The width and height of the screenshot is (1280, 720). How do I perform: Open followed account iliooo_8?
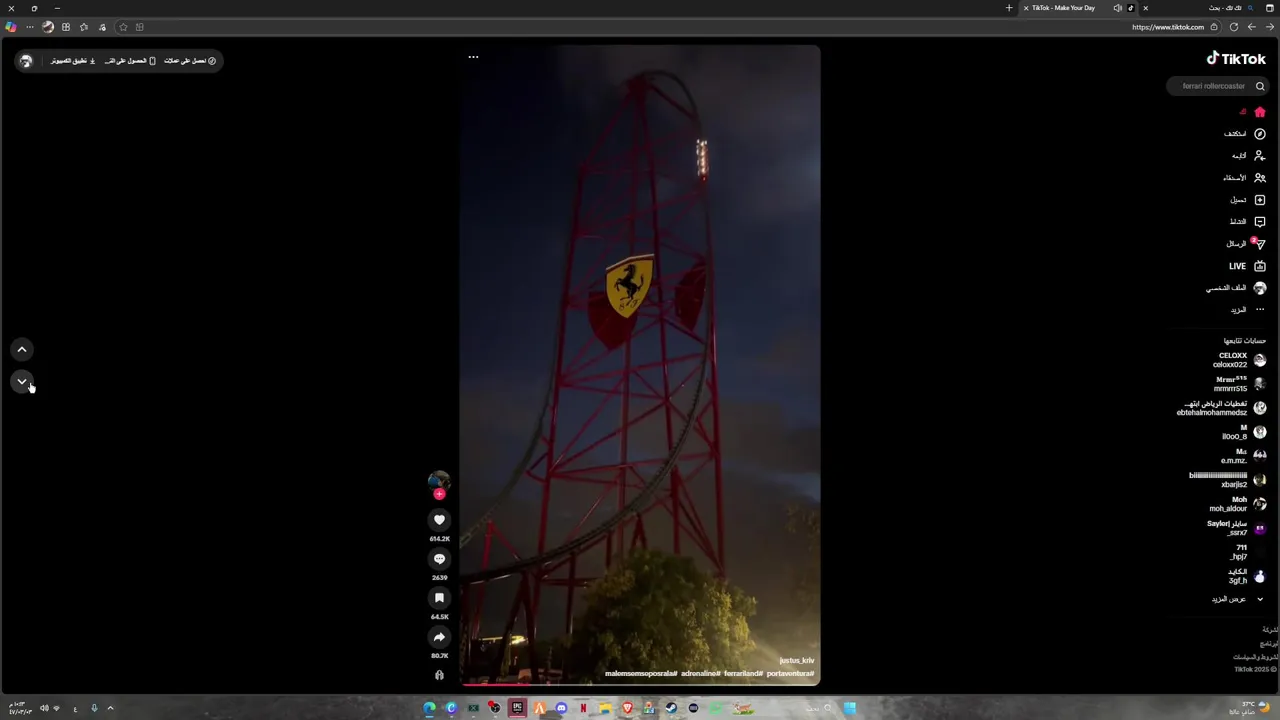click(1244, 432)
